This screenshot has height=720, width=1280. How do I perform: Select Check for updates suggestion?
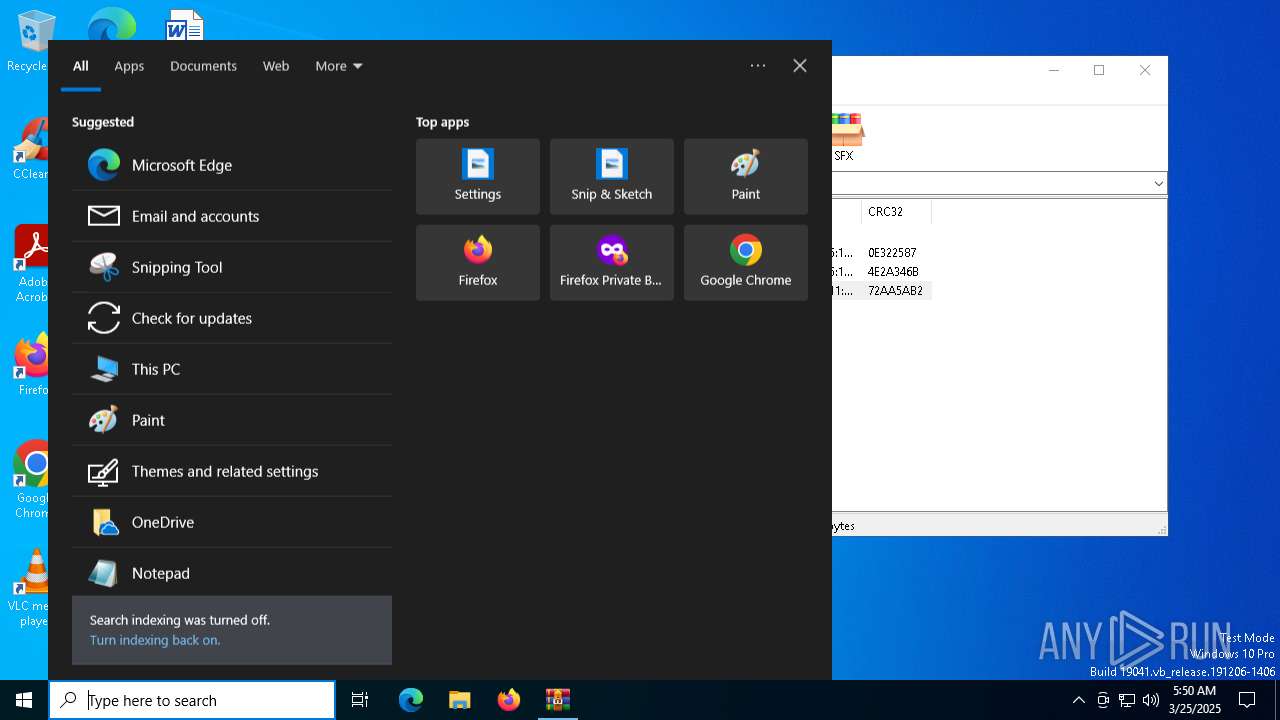tap(232, 318)
